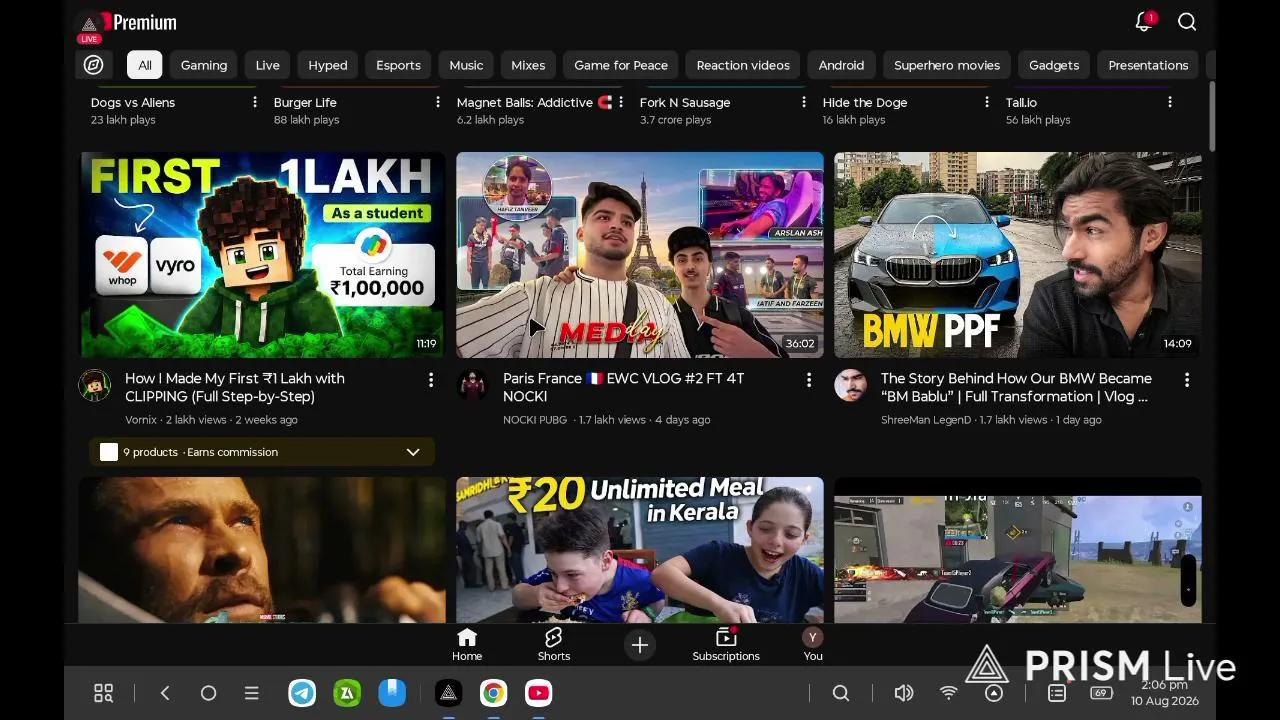Play the First 1 Lakh thumbnail video
Viewport: 1280px width, 720px height.
pos(262,255)
